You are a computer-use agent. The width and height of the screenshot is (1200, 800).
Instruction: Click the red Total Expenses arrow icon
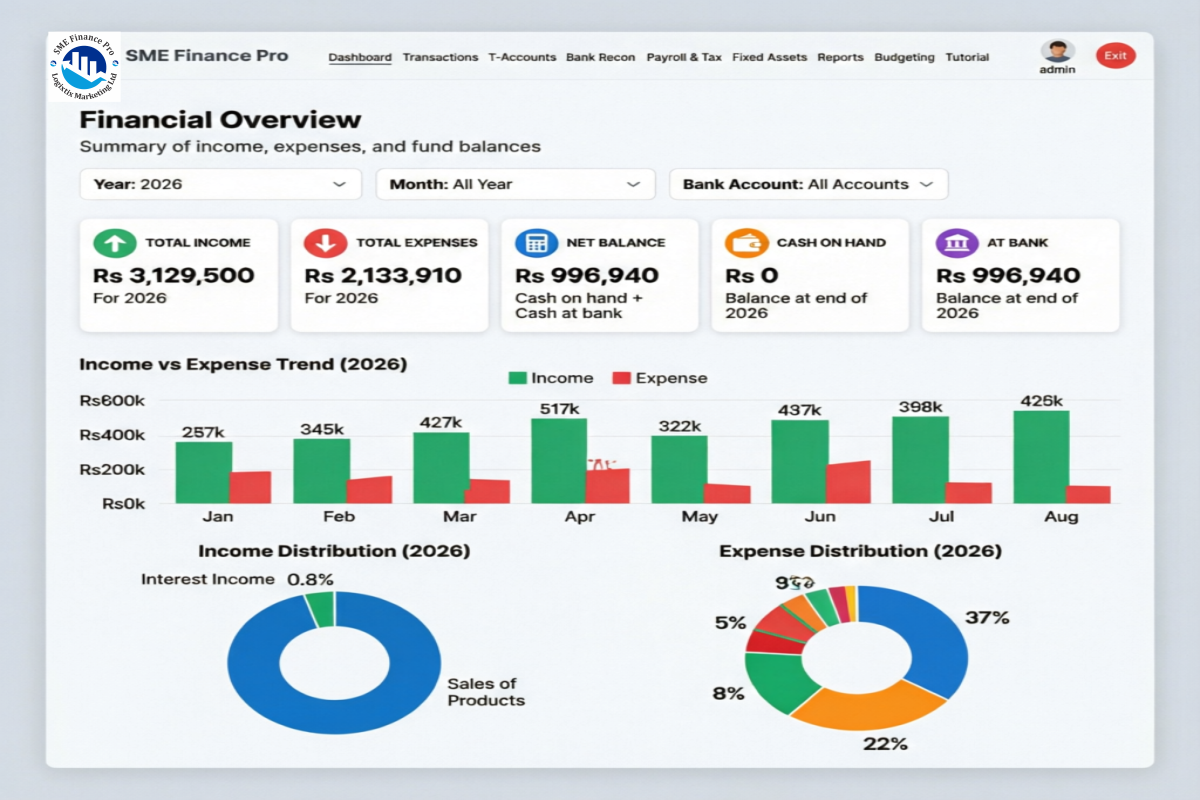[325, 242]
